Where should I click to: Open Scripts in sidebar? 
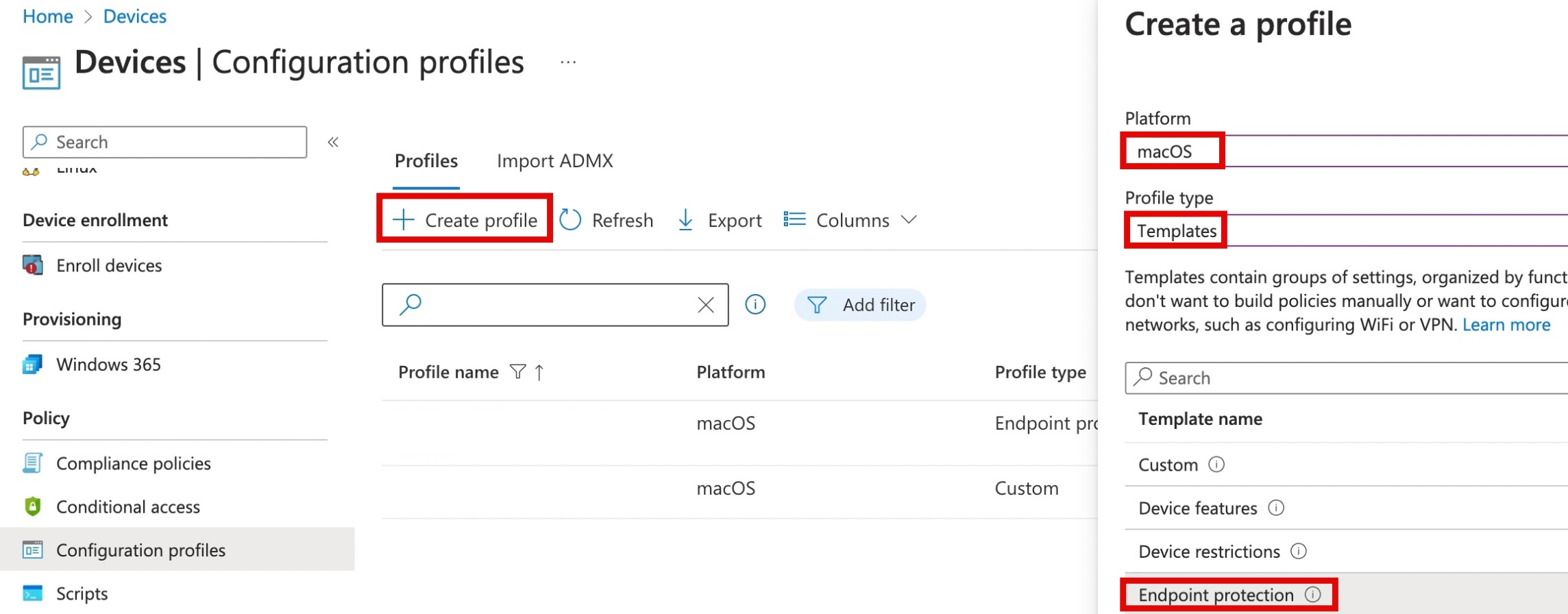[x=82, y=593]
